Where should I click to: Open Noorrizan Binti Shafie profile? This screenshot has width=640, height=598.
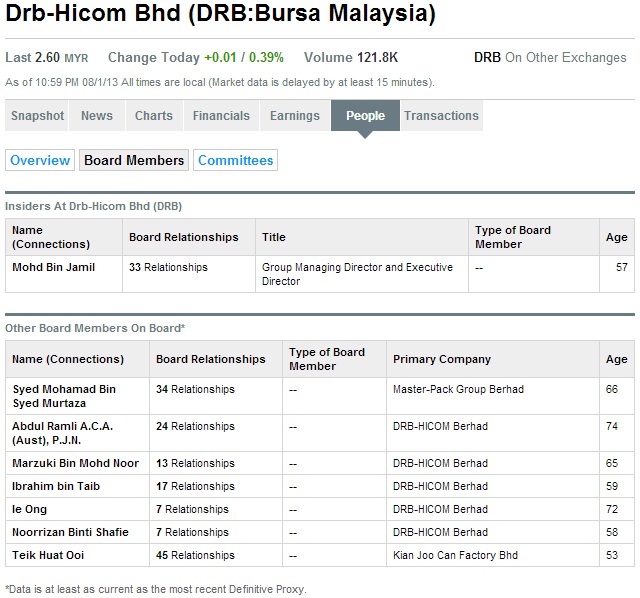70,532
